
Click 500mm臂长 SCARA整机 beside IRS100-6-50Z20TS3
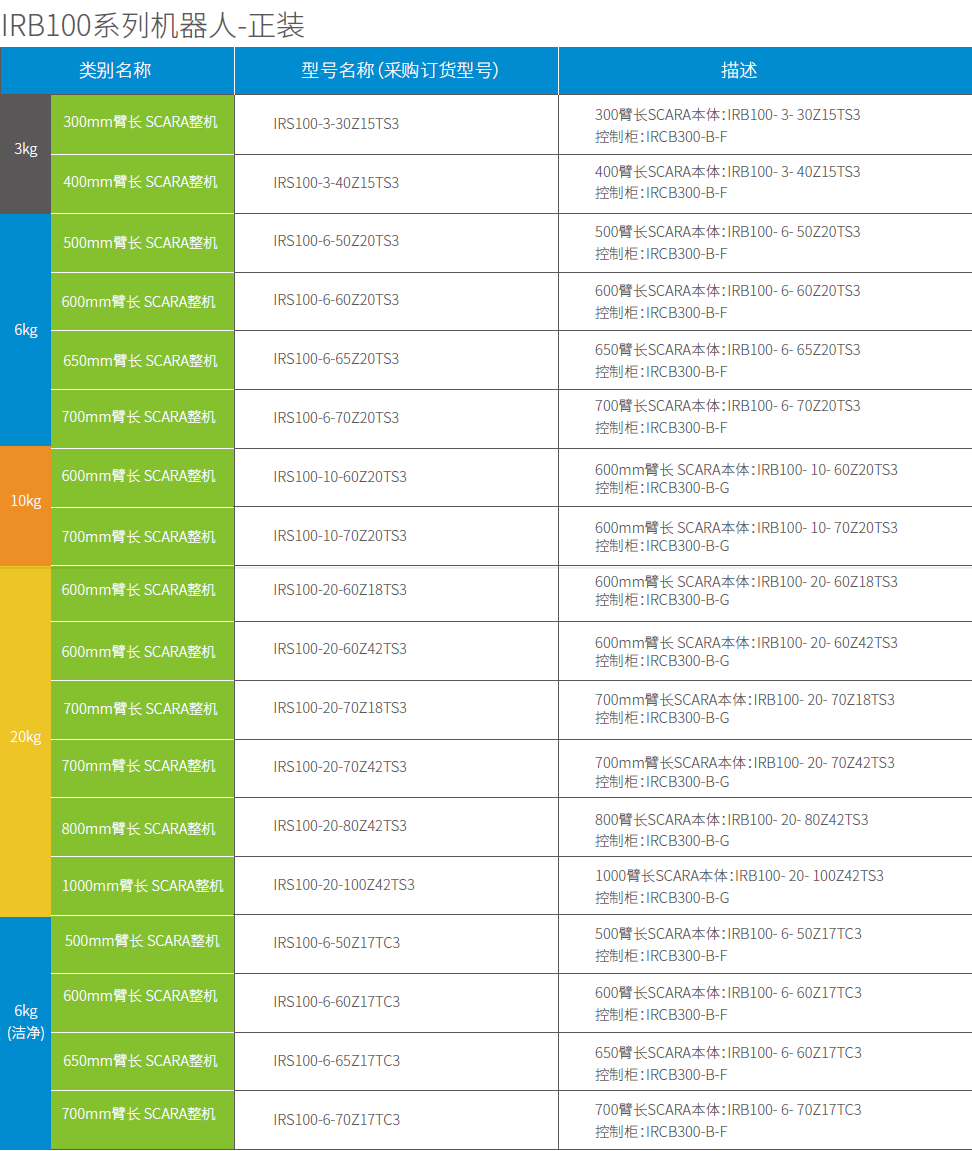click(142, 243)
